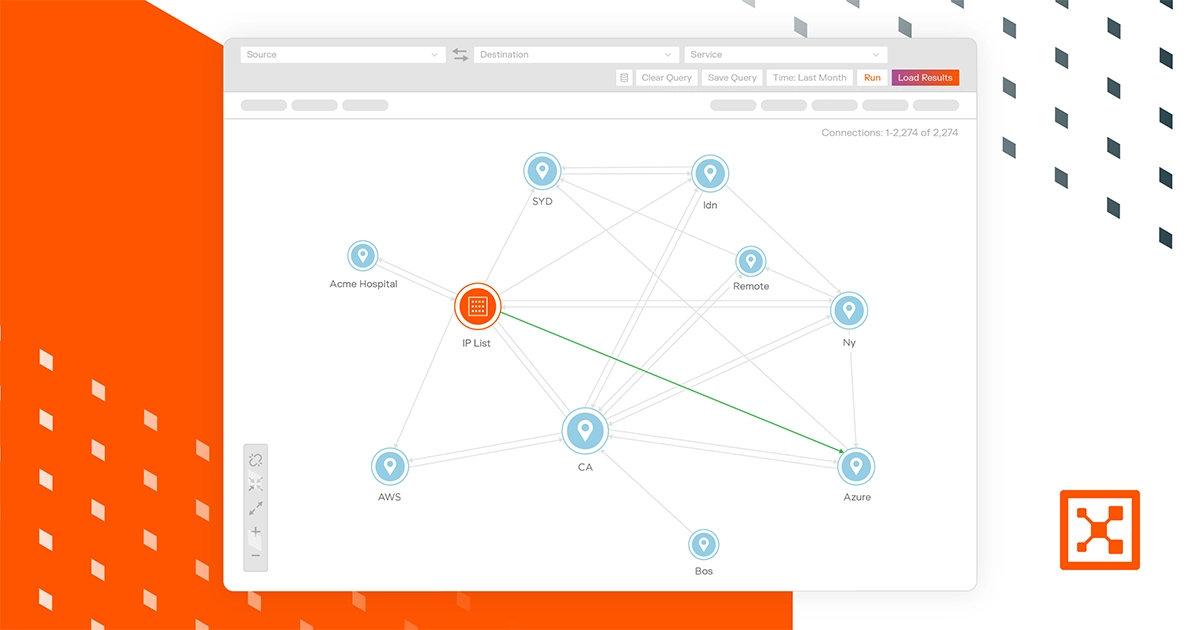This screenshot has height=630, width=1200.
Task: Click the swap source and destination arrows icon
Action: pyautogui.click(x=460, y=54)
